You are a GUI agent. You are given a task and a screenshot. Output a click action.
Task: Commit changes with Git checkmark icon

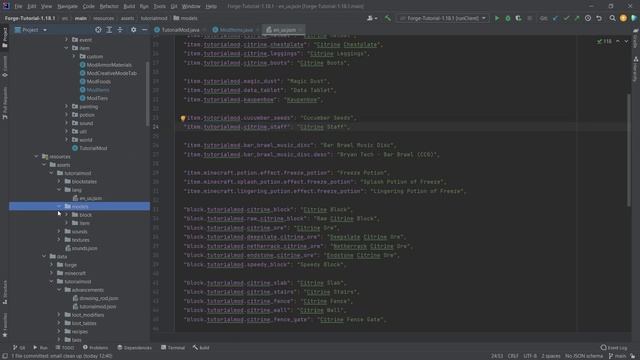pos(566,18)
